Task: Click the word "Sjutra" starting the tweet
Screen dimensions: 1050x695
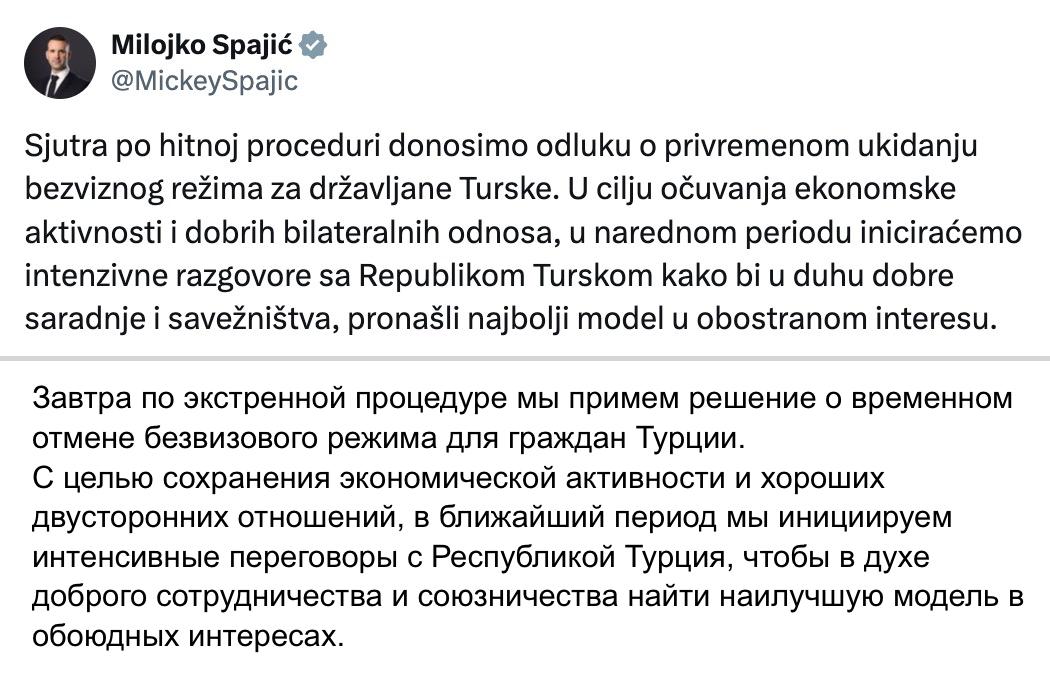Action: coord(59,146)
